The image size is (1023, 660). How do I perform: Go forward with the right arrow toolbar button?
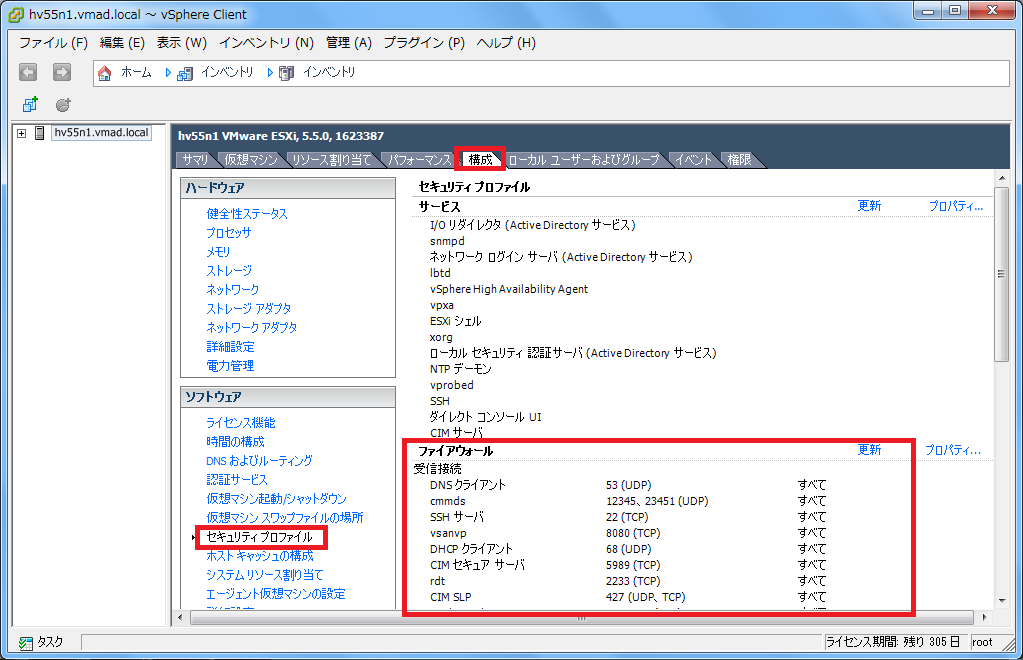coord(62,72)
